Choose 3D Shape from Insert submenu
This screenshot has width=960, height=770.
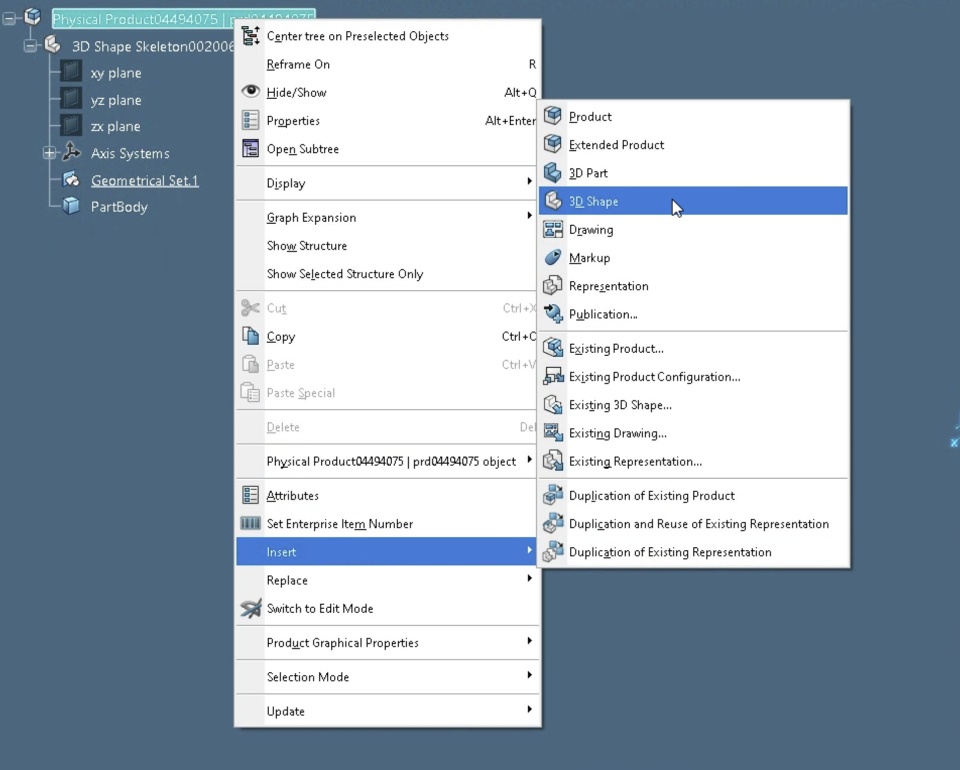(x=594, y=201)
